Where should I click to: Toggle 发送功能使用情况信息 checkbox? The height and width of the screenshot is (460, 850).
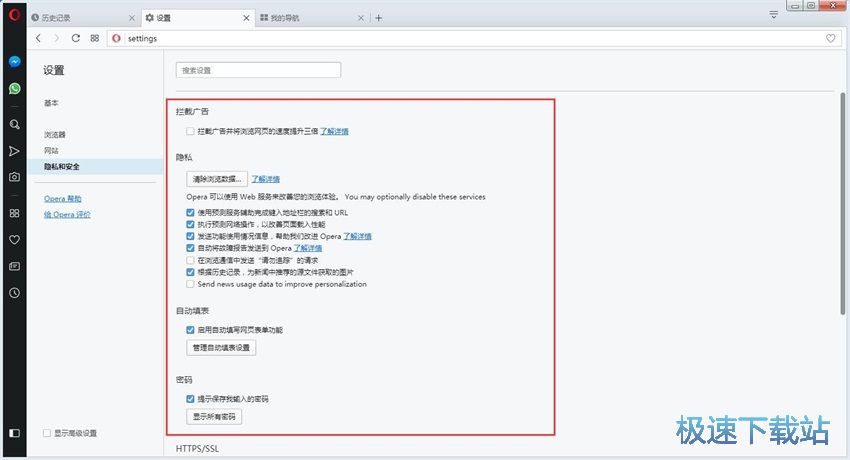pos(190,236)
